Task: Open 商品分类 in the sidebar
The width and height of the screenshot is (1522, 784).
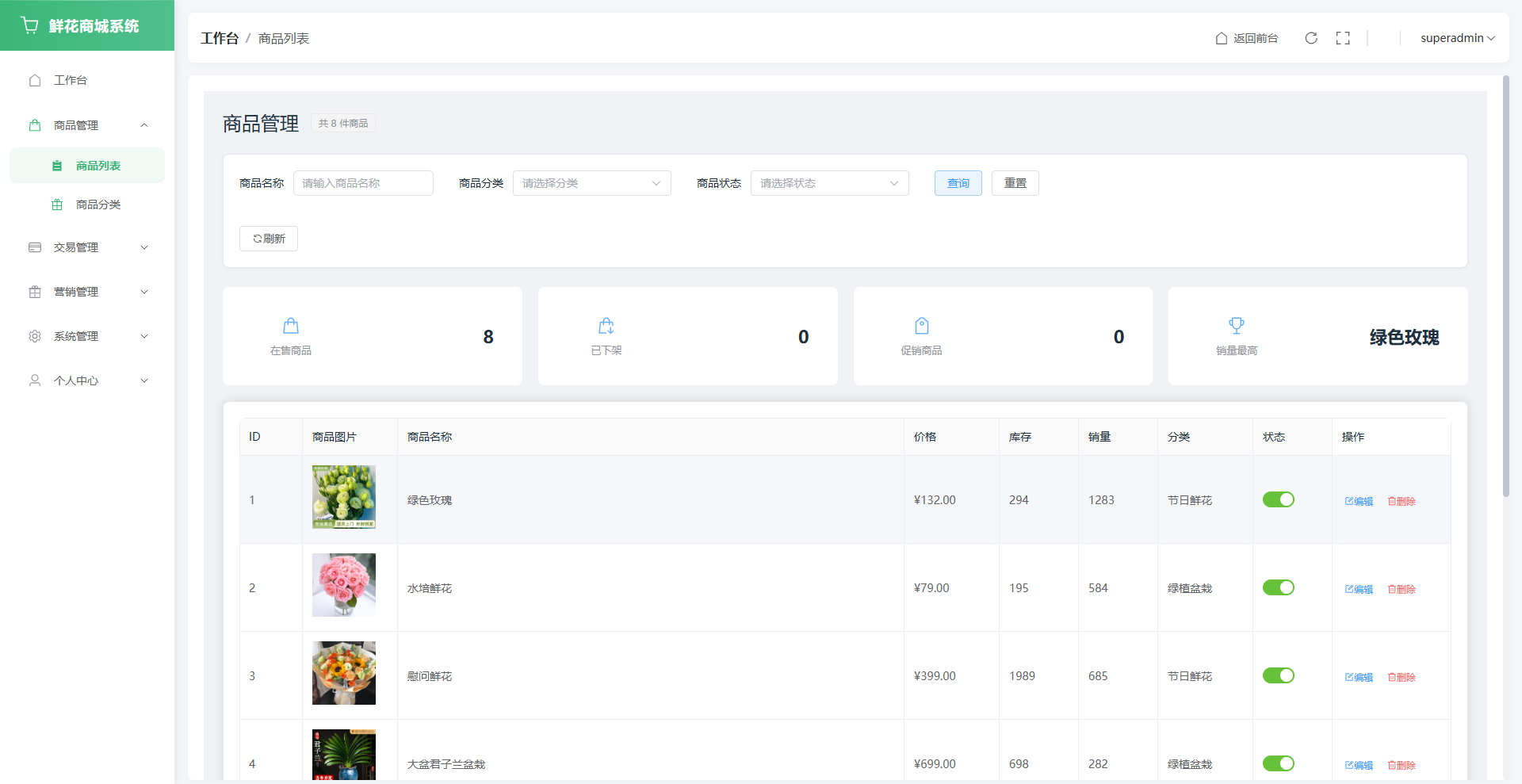Action: click(x=98, y=205)
